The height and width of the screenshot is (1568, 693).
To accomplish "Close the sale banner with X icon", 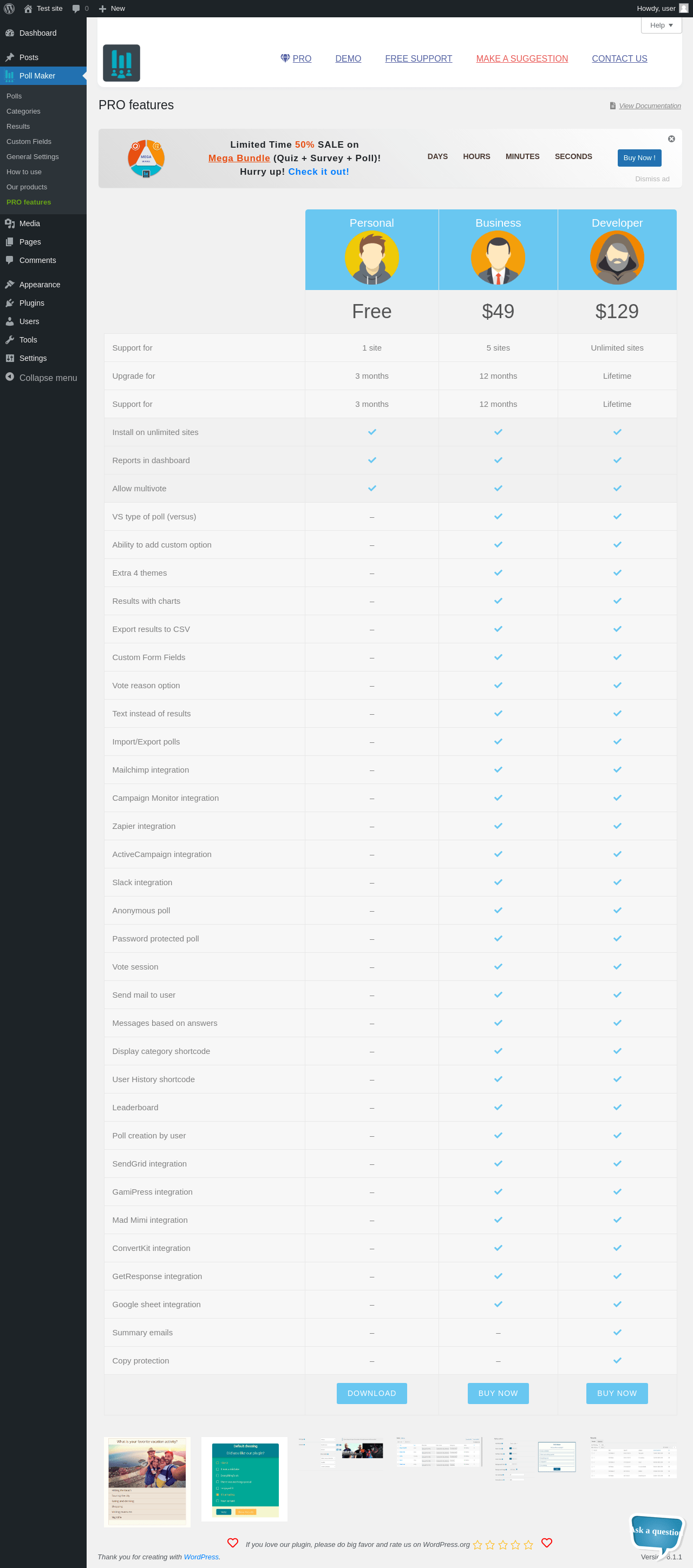I will [671, 139].
